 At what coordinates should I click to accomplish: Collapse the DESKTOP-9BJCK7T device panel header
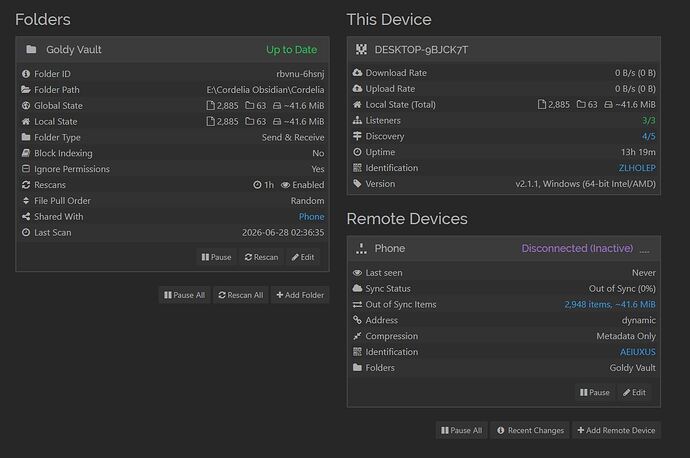click(x=504, y=49)
